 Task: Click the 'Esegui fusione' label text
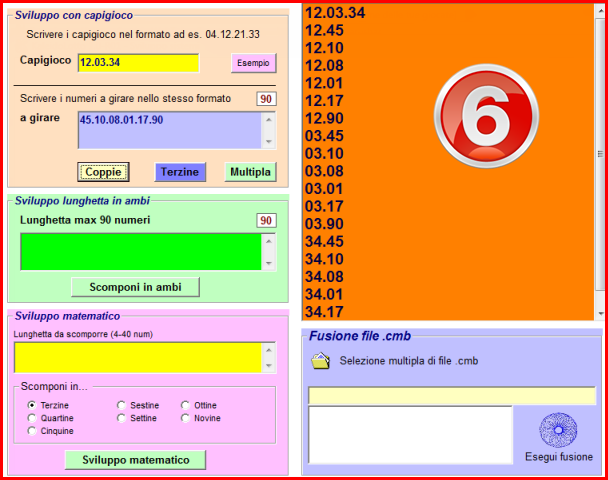[559, 457]
